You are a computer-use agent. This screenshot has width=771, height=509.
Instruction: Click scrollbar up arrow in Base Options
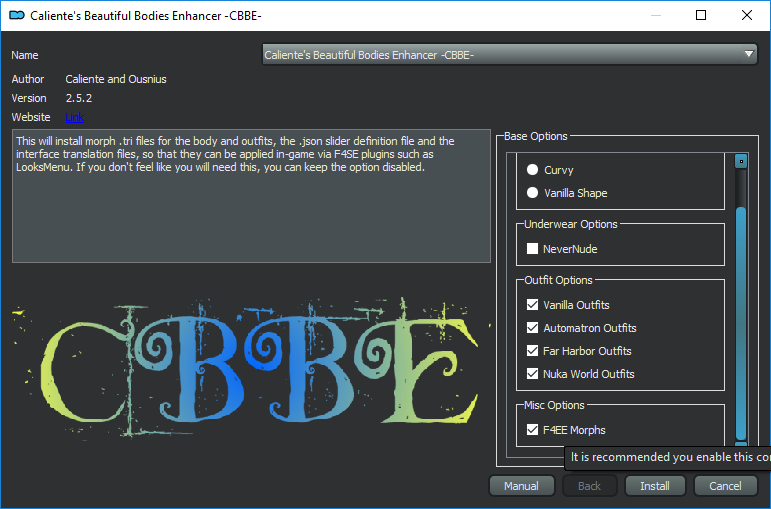pyautogui.click(x=741, y=160)
